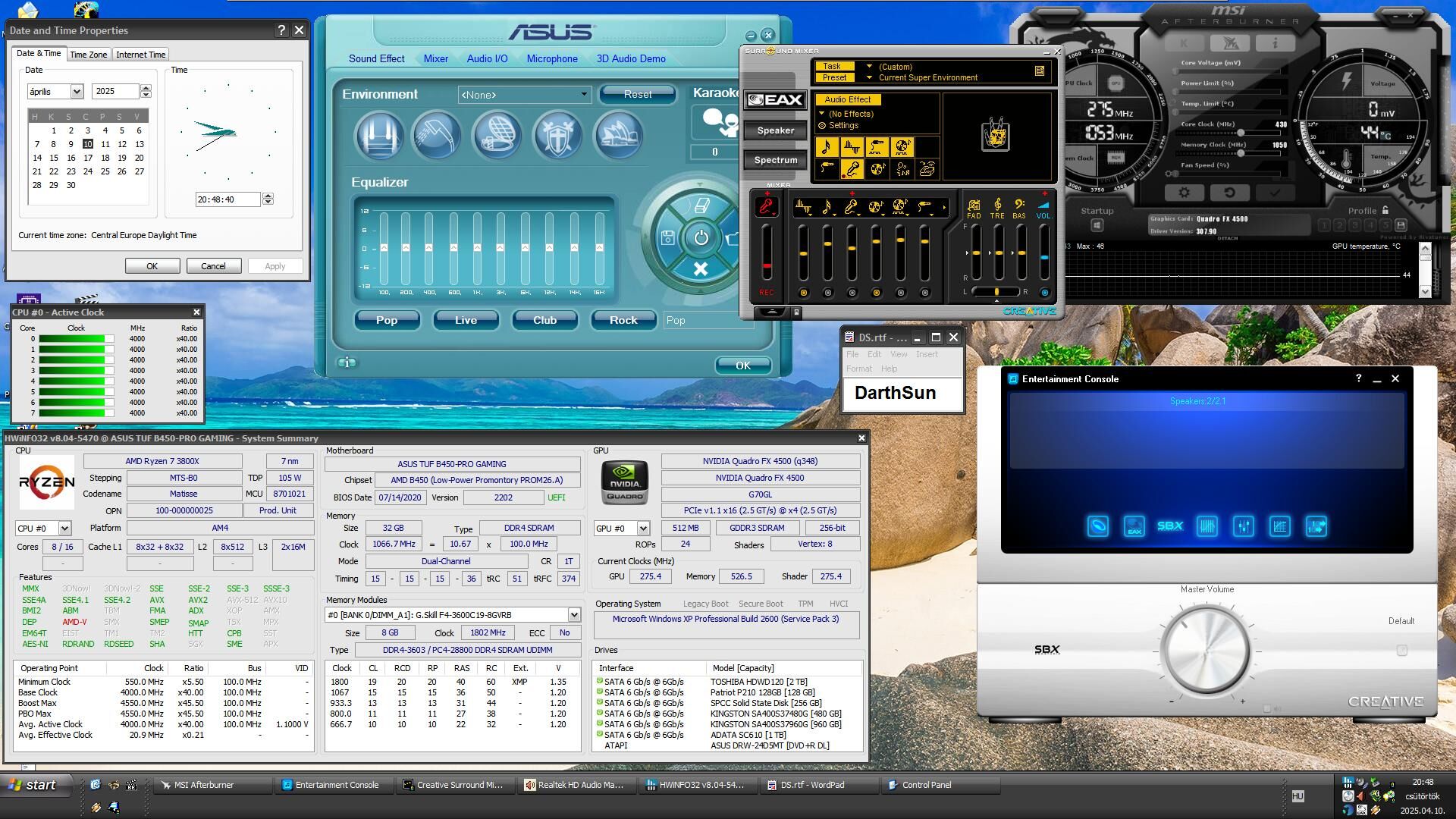Expand memory module selector dropdown
Screen dimensions: 1456x819
574,615
